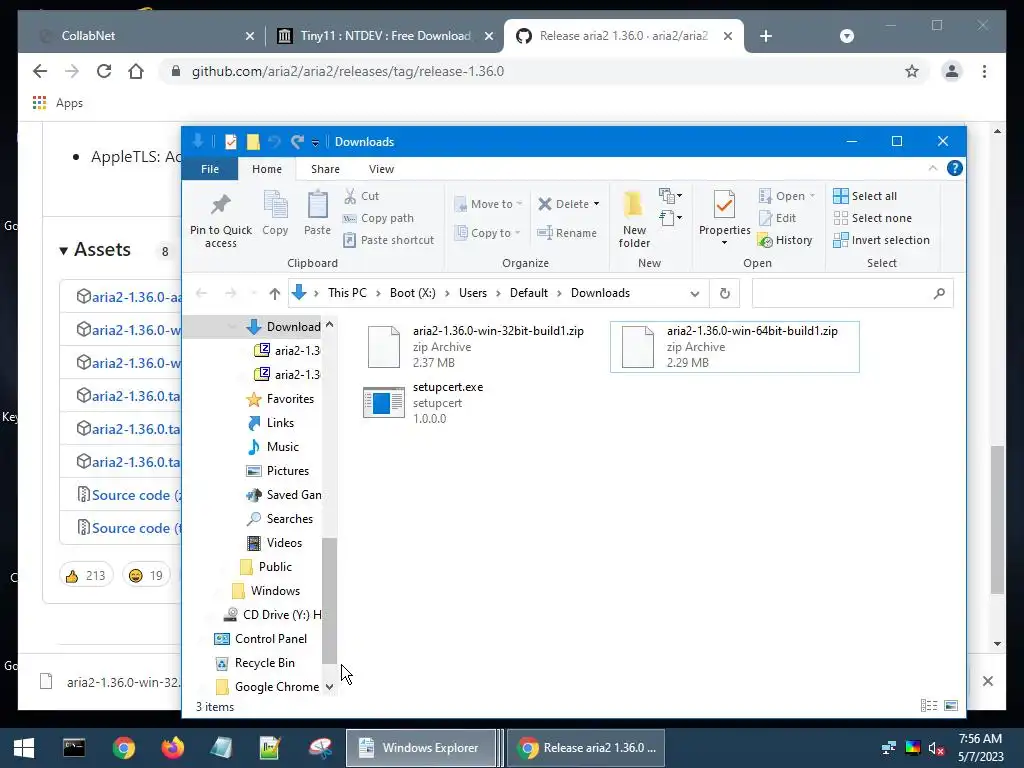The width and height of the screenshot is (1024, 768).
Task: Bookmark this page with star icon
Action: coord(912,71)
